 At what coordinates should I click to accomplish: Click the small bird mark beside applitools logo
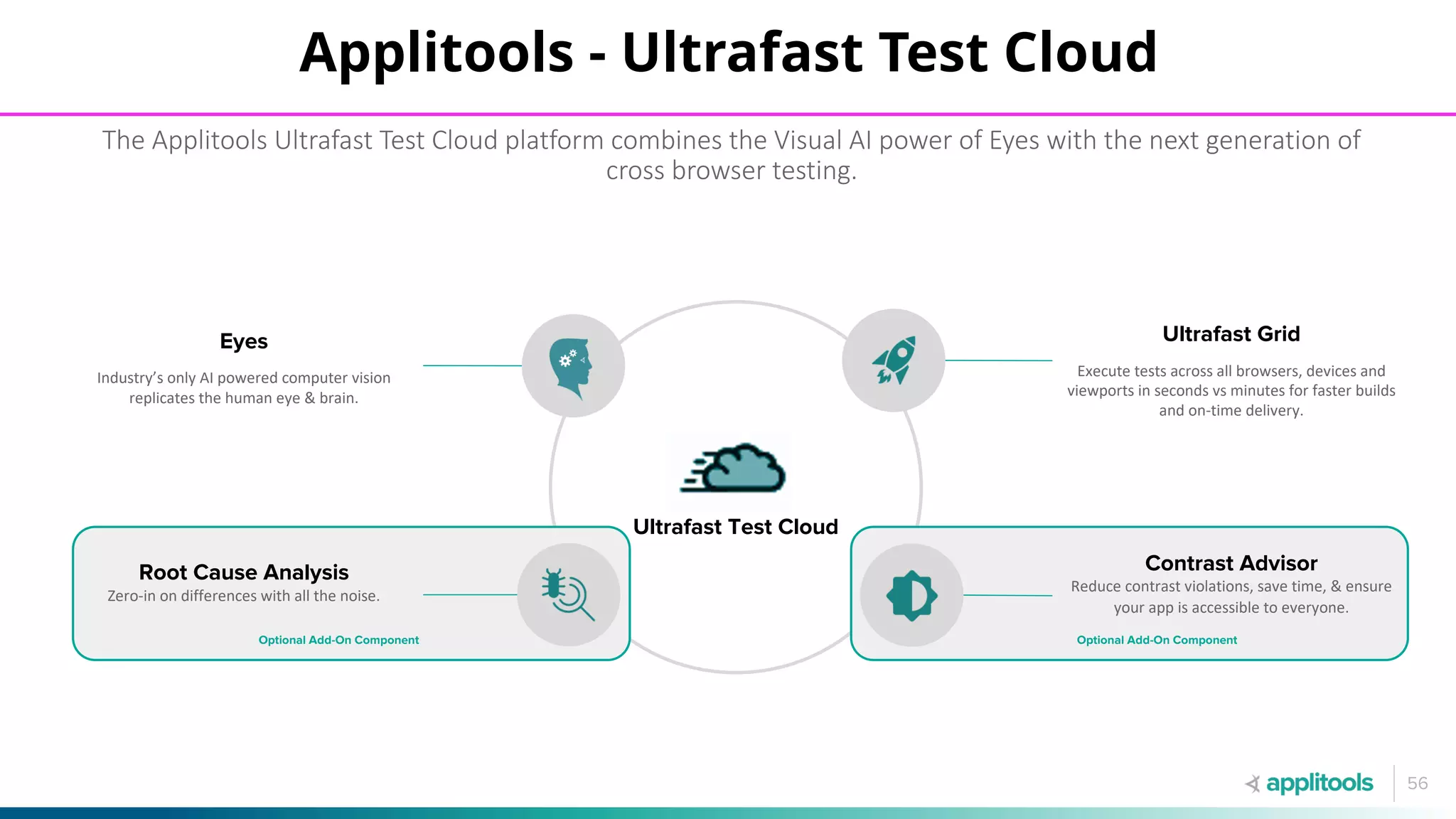coord(1253,783)
